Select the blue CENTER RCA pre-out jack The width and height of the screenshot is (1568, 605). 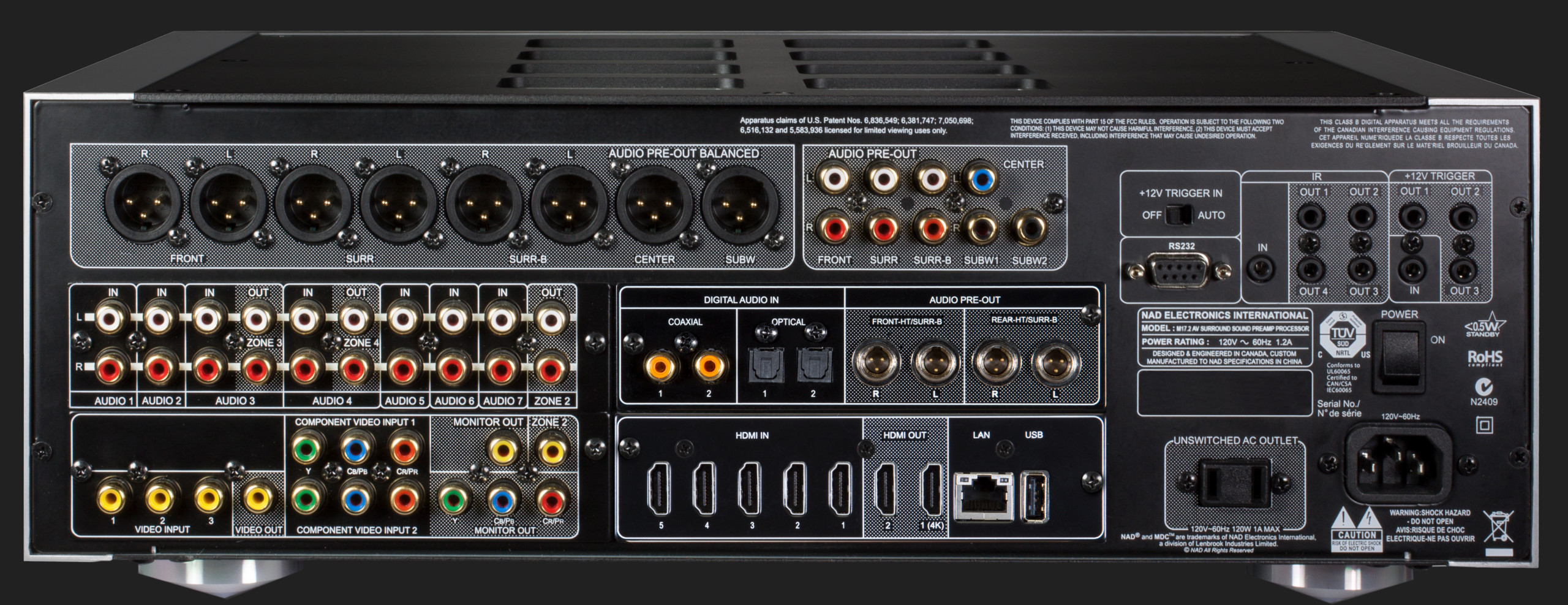click(x=981, y=180)
